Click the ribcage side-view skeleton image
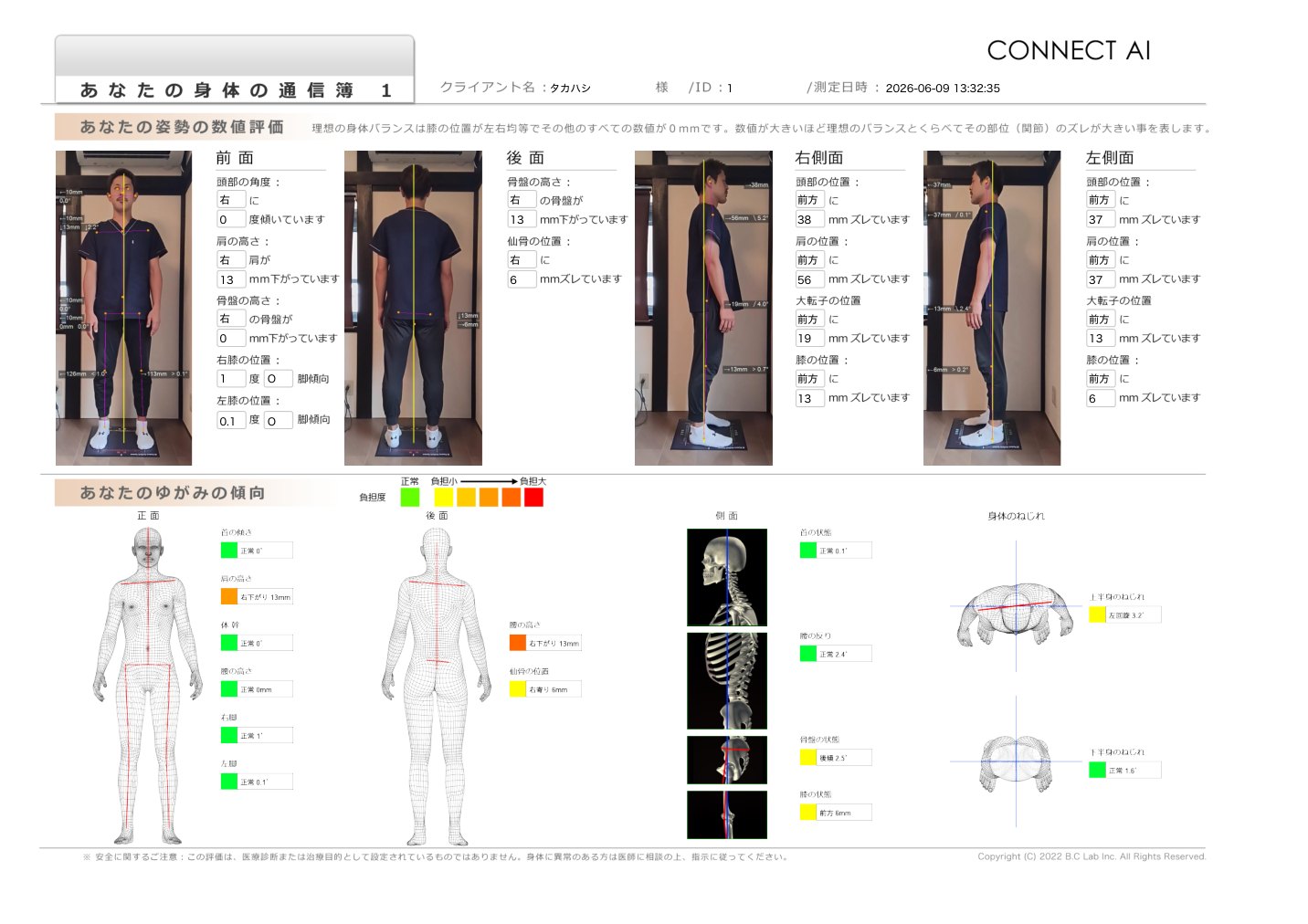Screen dimensions: 1308x924 coord(727,680)
